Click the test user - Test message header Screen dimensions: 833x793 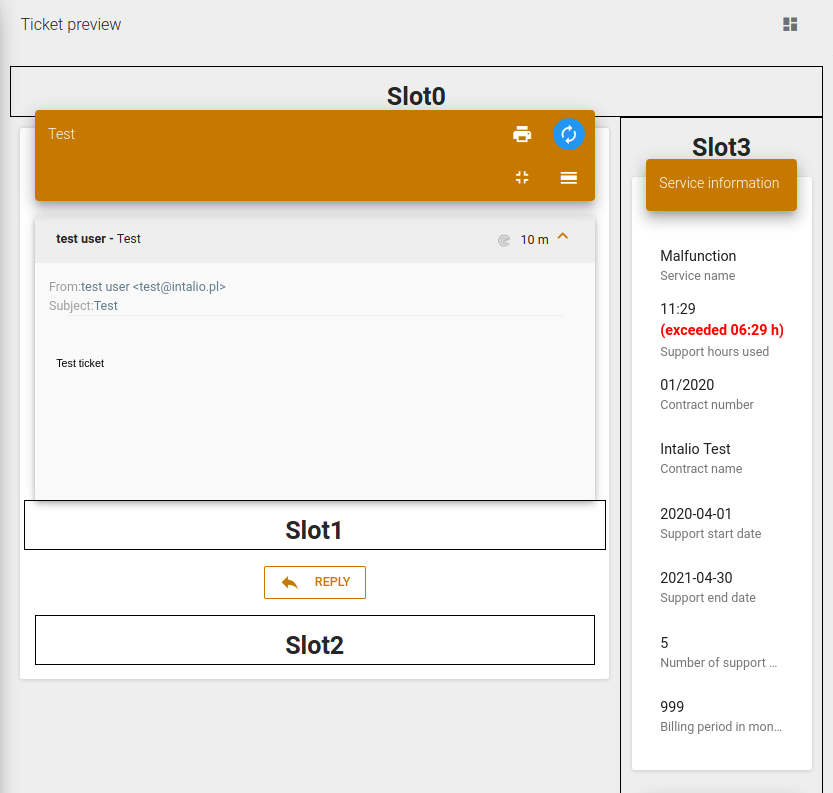tap(314, 239)
